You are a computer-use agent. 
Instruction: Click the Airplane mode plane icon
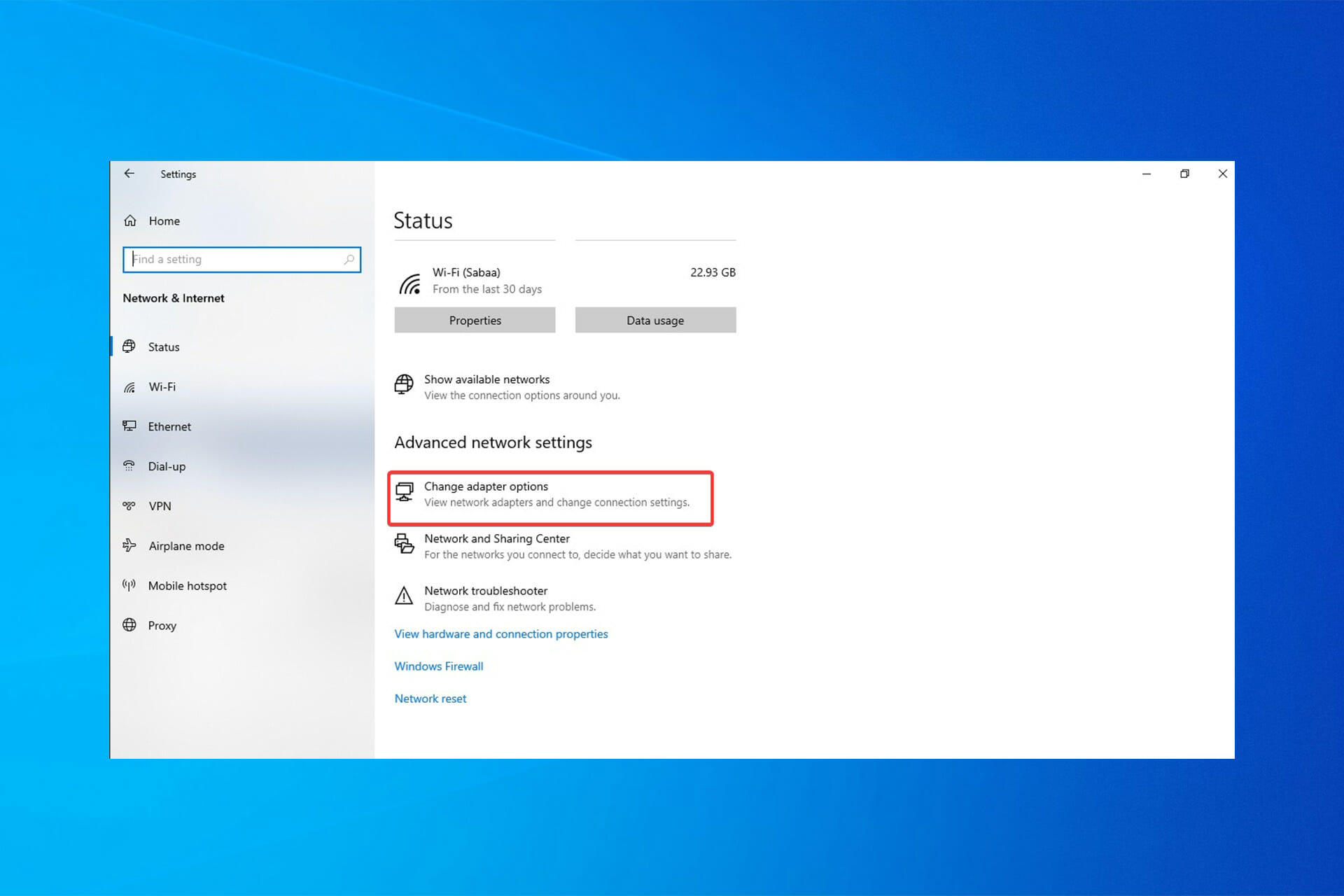pos(129,545)
